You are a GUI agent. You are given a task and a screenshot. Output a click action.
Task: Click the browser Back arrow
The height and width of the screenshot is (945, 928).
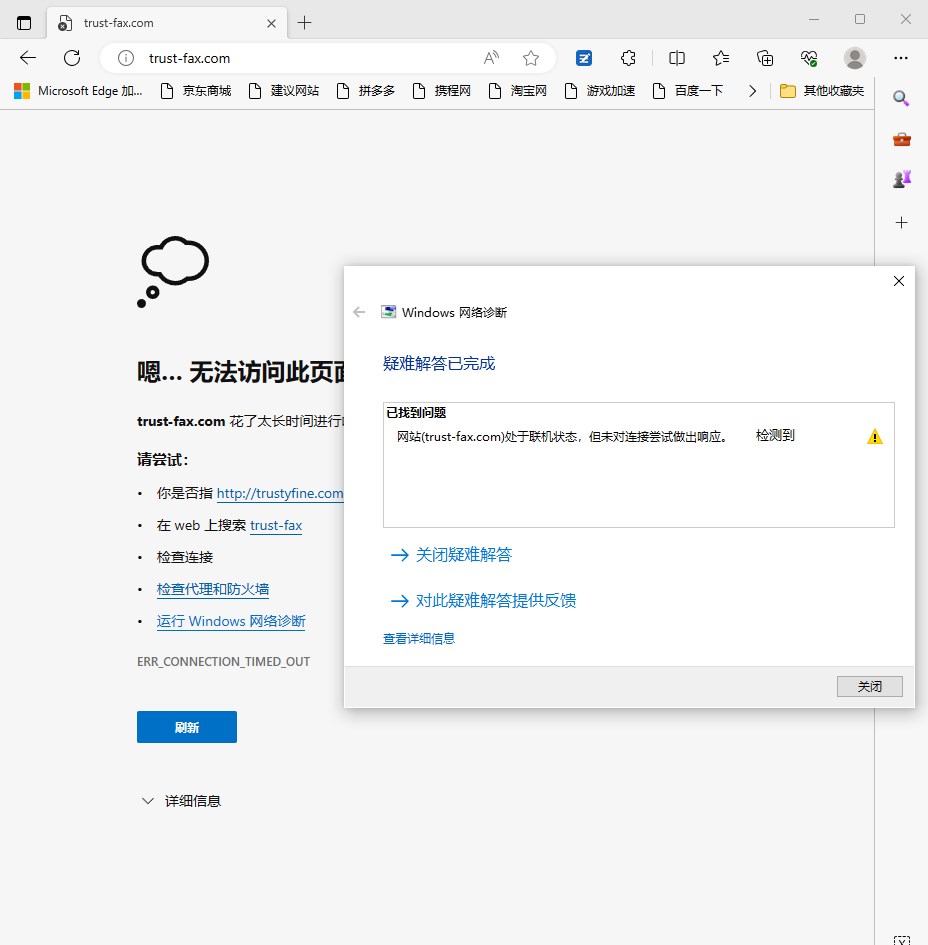28,58
